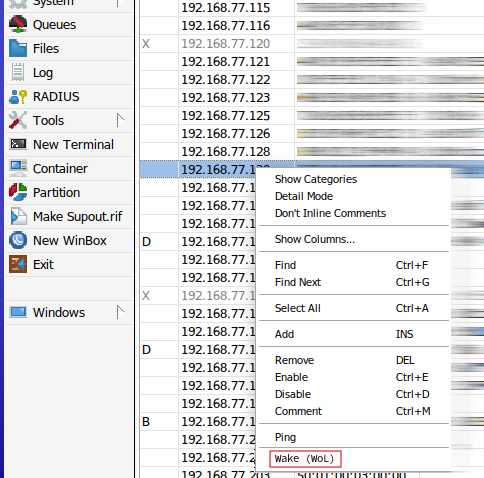Open the Log menu label
Screen dimensions: 484x478
pos(43,73)
